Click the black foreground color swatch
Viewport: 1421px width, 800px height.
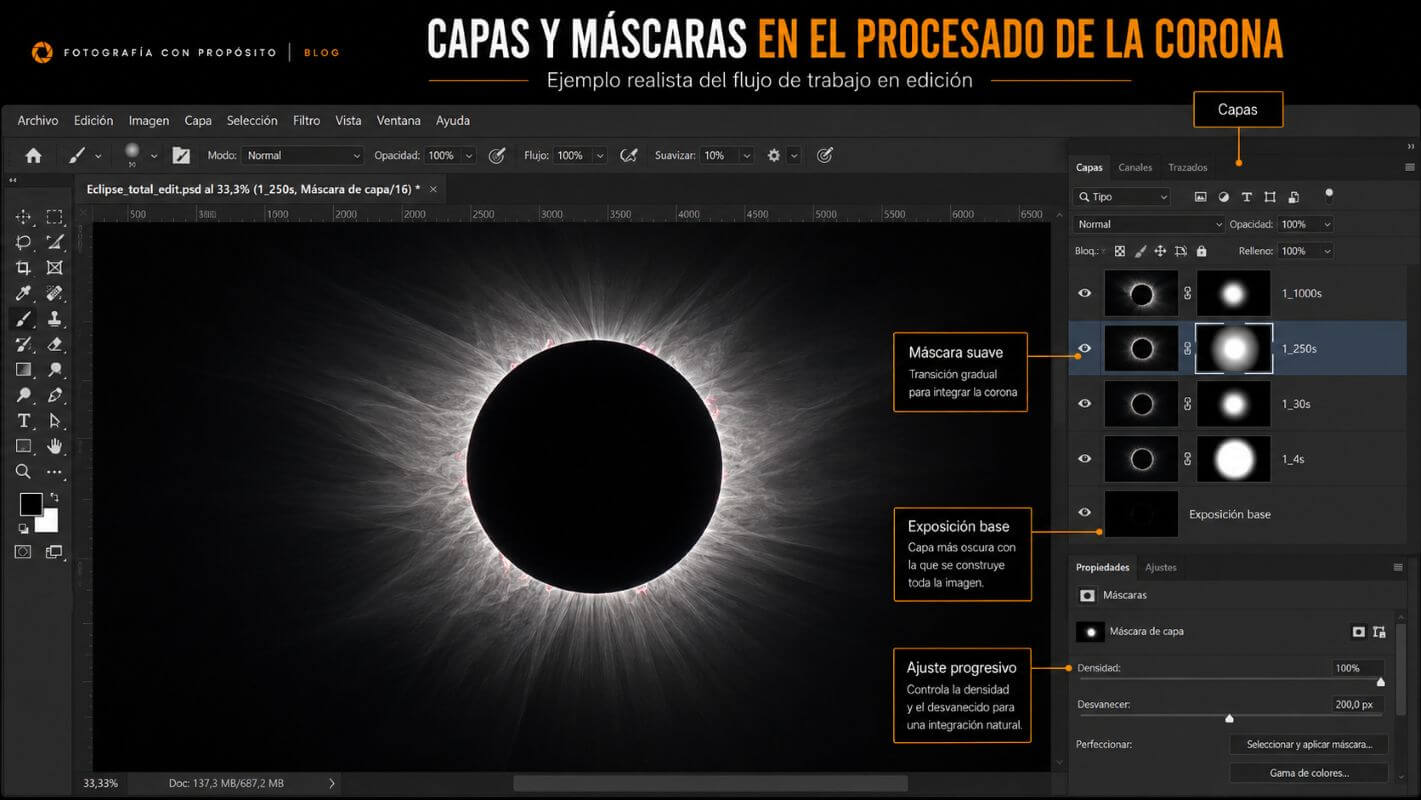(x=31, y=504)
